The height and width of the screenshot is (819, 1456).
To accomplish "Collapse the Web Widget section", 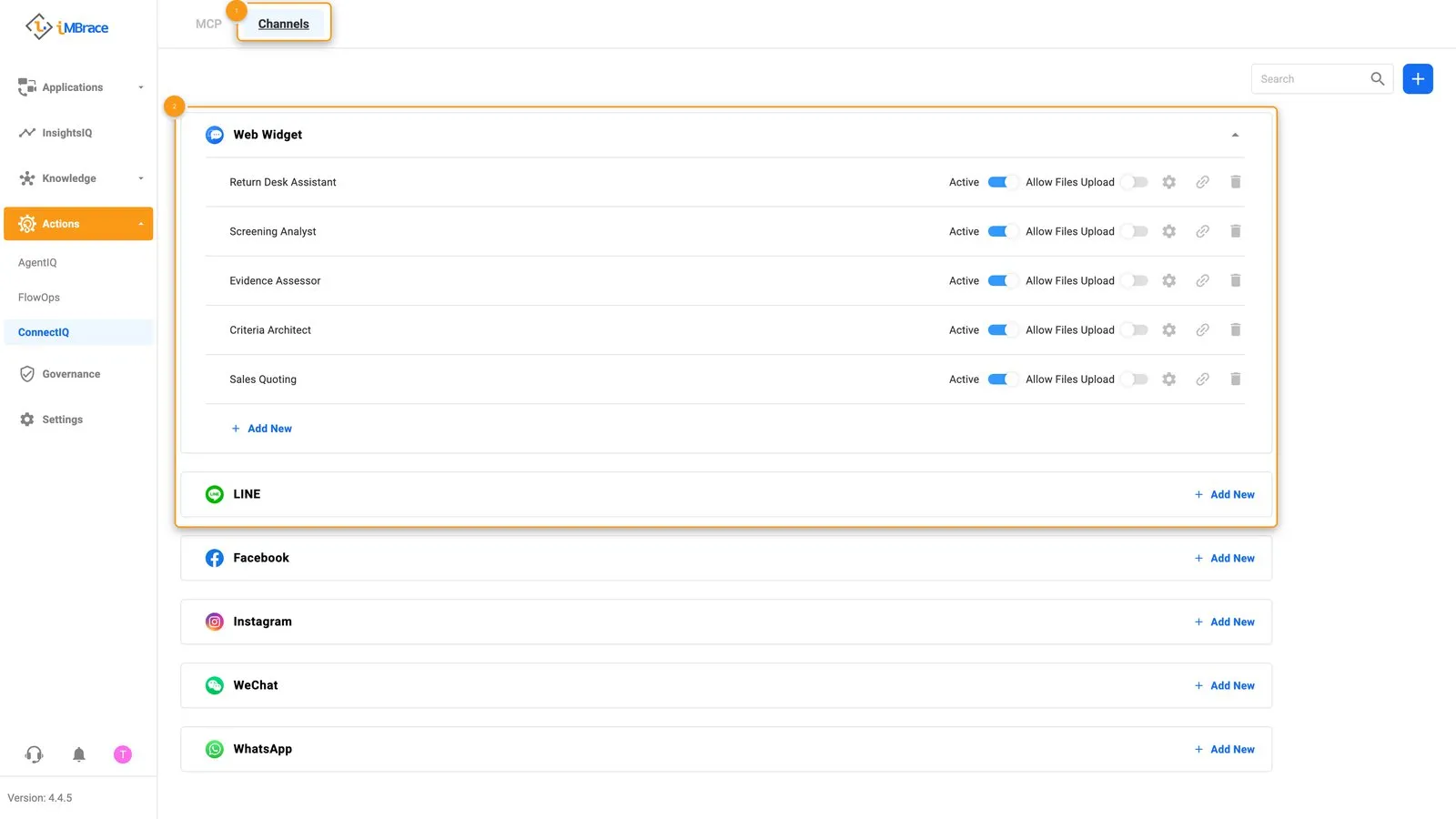I will click(x=1235, y=135).
